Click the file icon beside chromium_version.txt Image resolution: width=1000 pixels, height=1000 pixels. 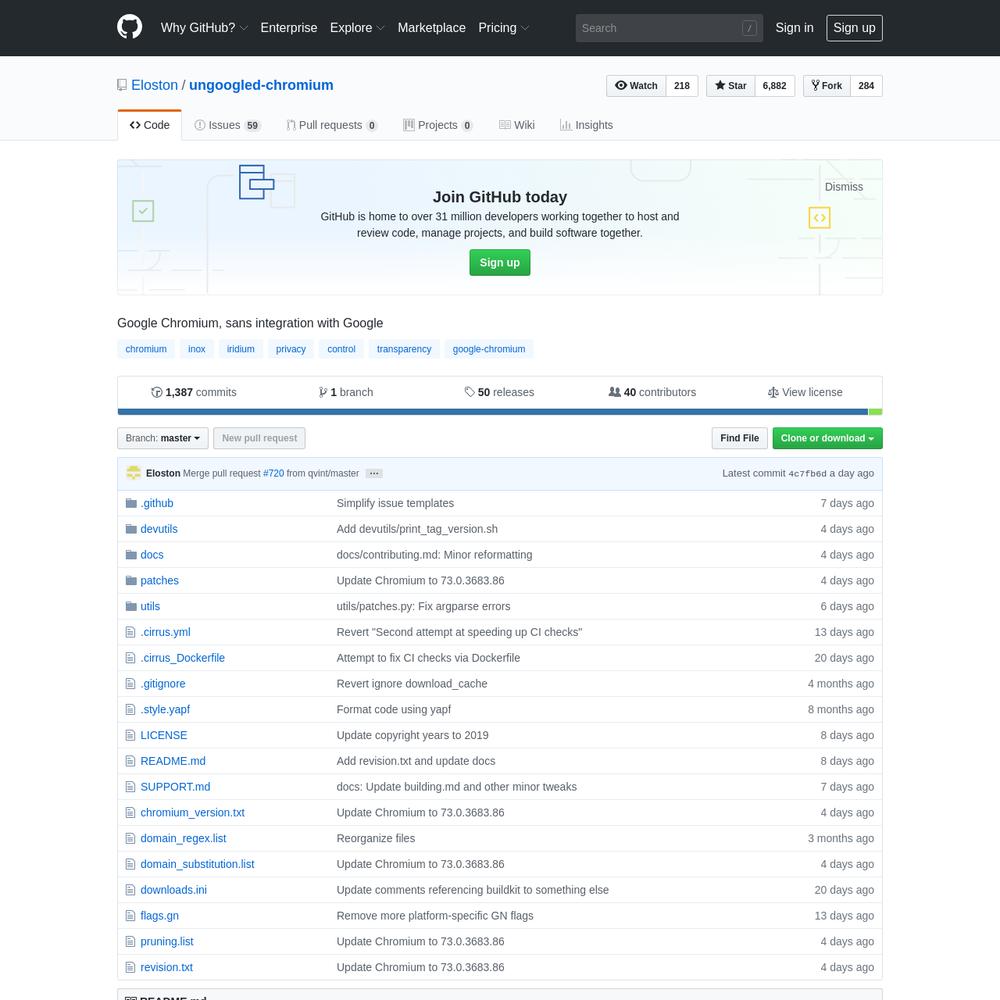130,812
